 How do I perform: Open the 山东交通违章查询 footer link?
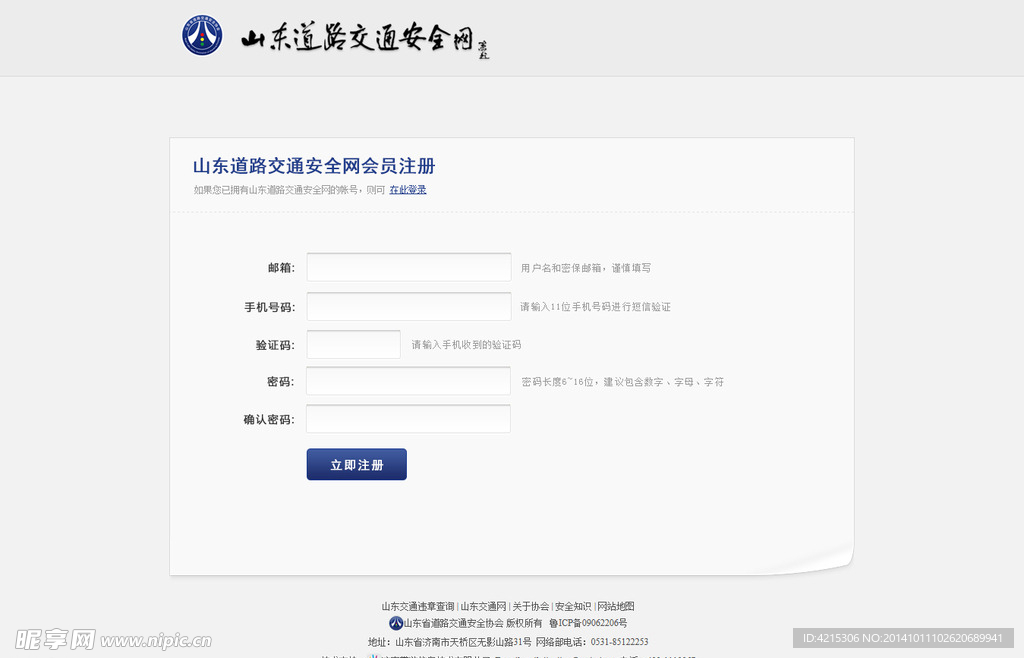pos(418,606)
